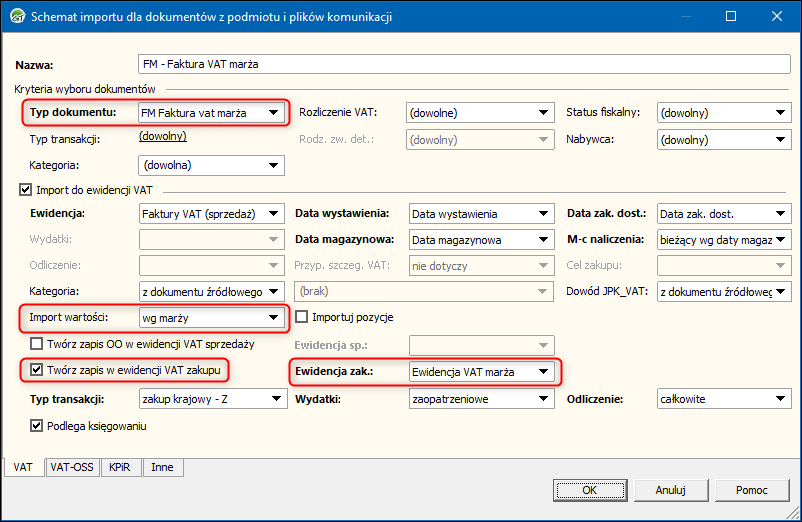Click the Anuluj button
The height and width of the screenshot is (522, 802).
pyautogui.click(x=670, y=490)
